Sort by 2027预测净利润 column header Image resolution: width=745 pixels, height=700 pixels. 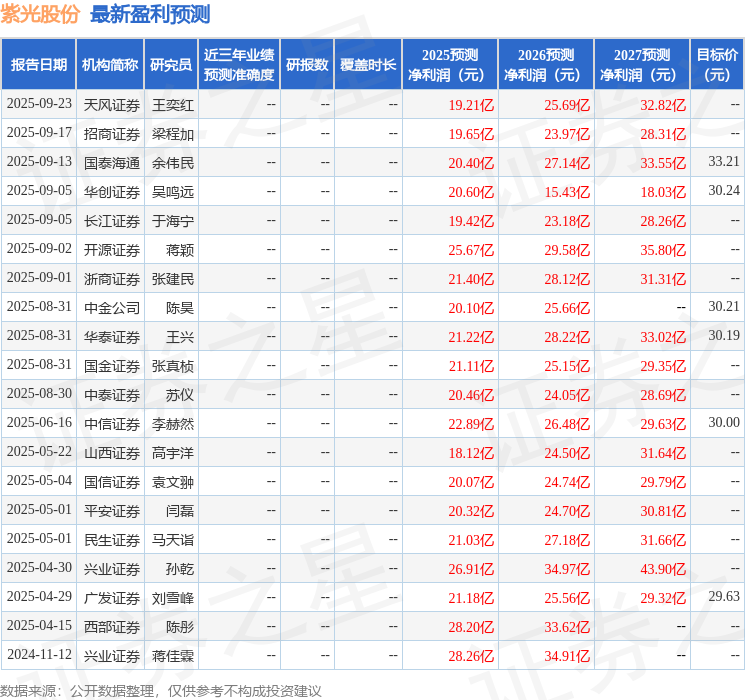pyautogui.click(x=642, y=65)
